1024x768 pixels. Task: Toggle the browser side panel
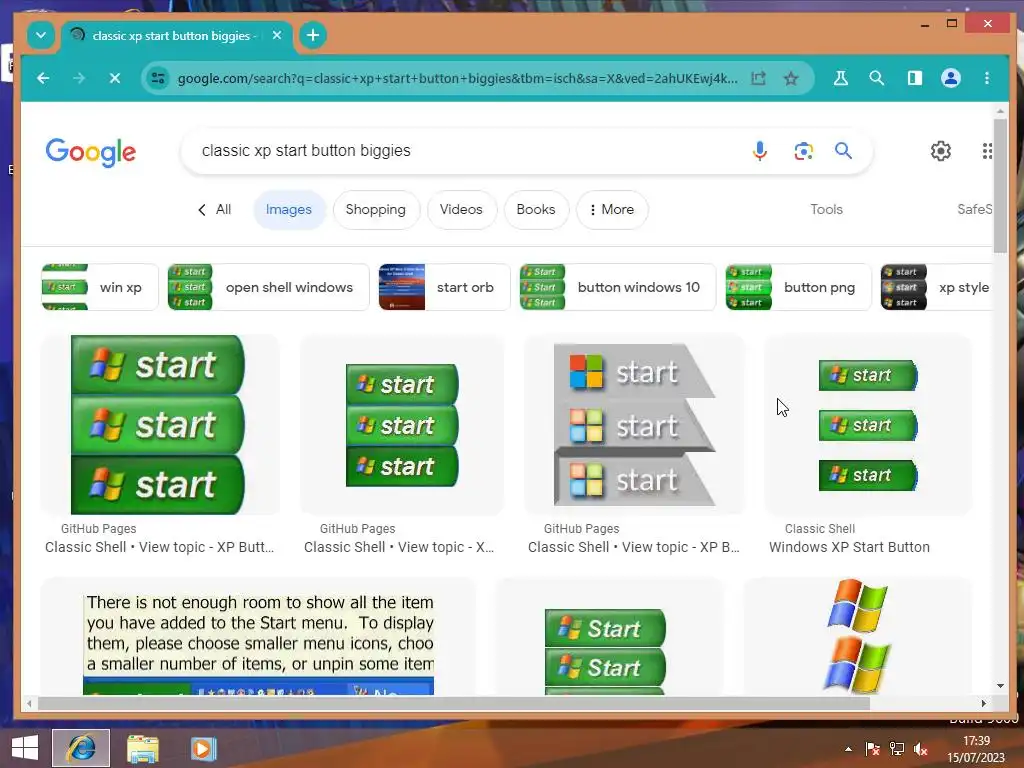click(914, 78)
